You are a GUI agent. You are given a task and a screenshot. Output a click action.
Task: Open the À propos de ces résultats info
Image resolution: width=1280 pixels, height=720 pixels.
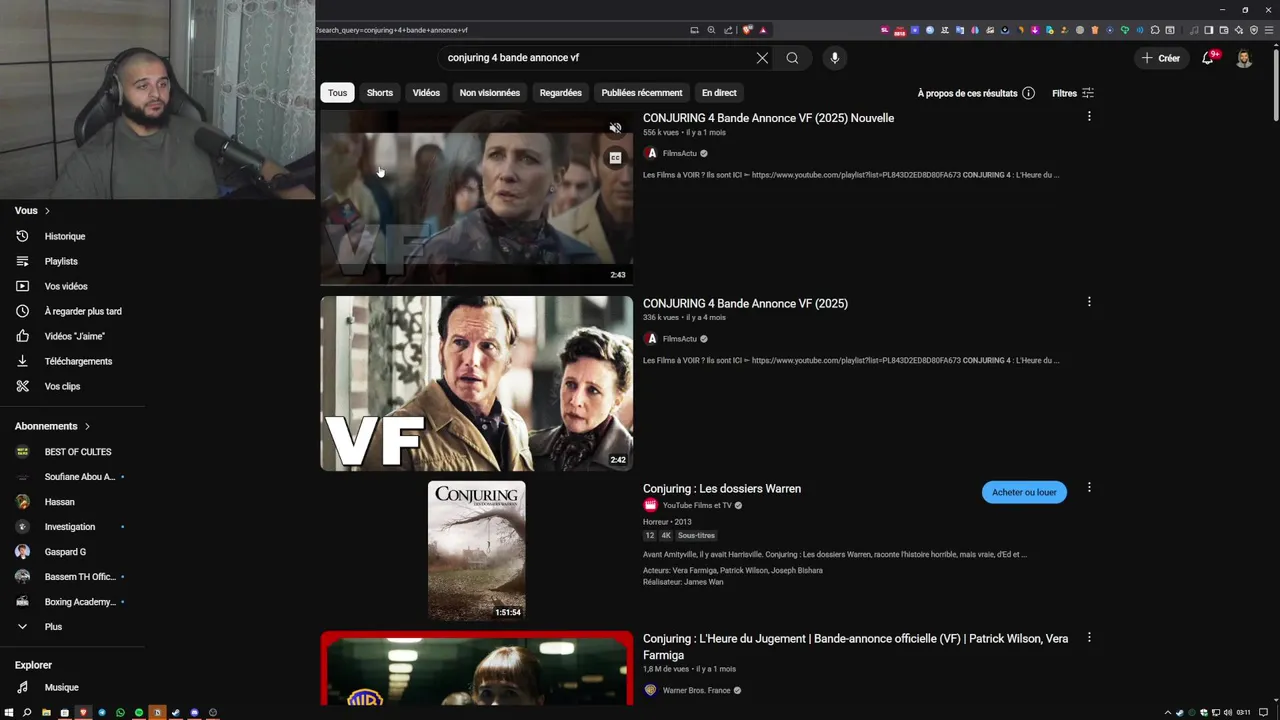tap(976, 93)
